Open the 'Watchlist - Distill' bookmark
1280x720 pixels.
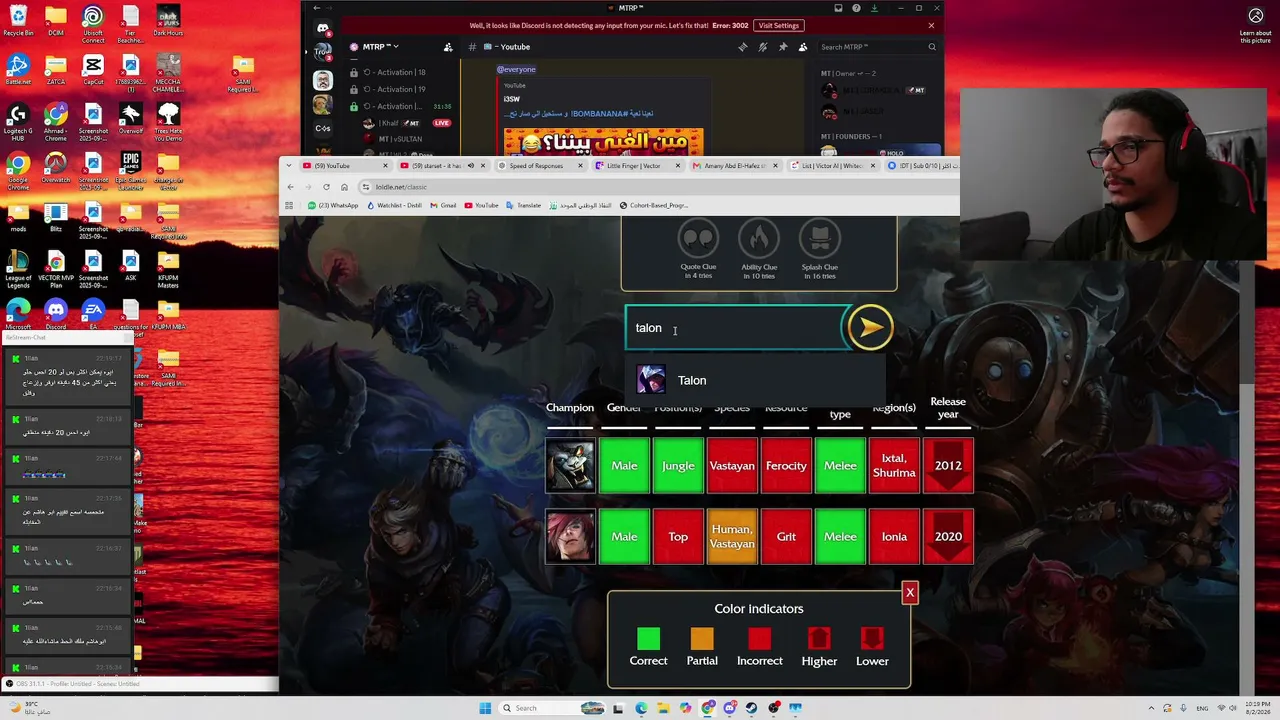coord(395,205)
